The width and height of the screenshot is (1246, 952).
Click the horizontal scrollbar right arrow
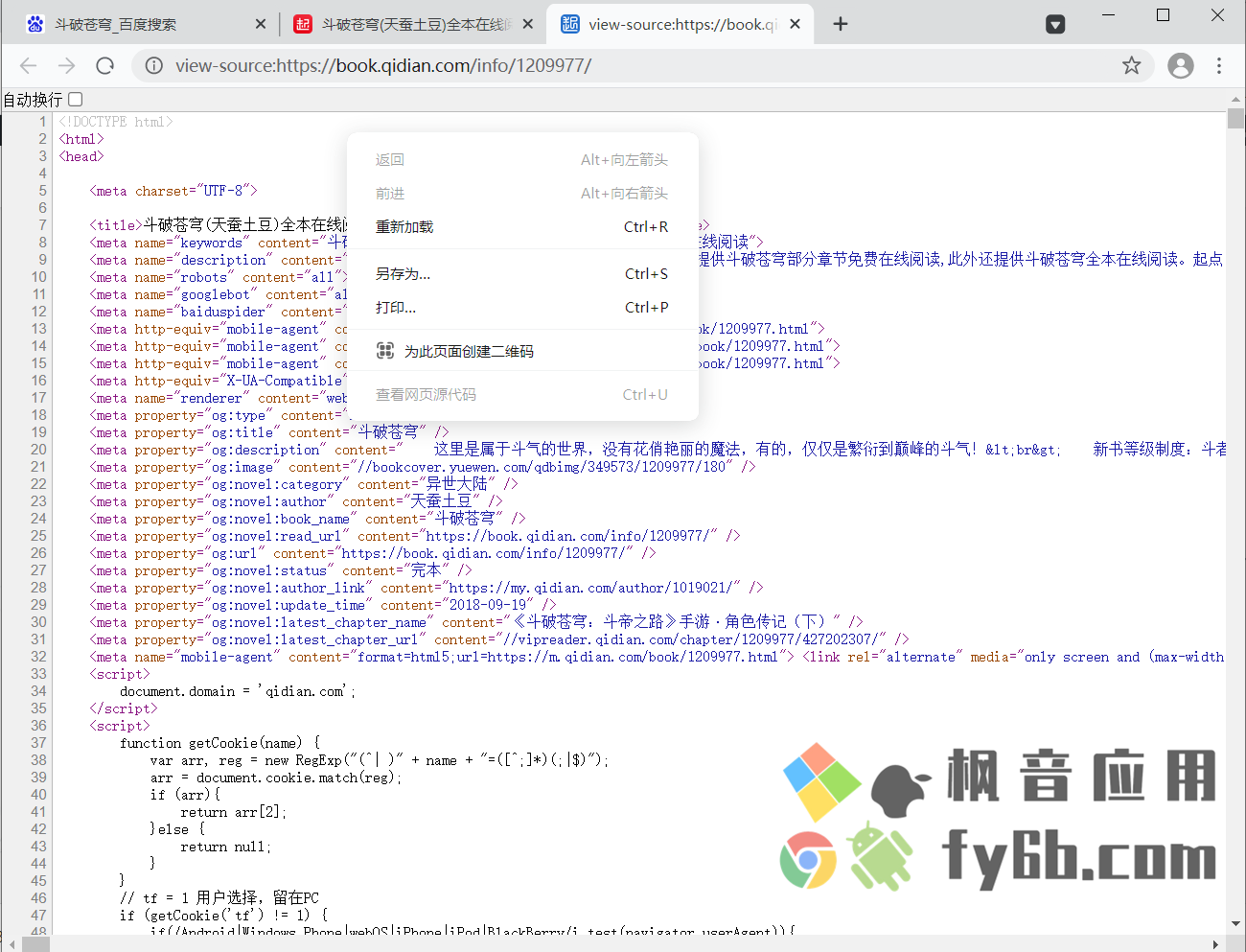pyautogui.click(x=1217, y=943)
